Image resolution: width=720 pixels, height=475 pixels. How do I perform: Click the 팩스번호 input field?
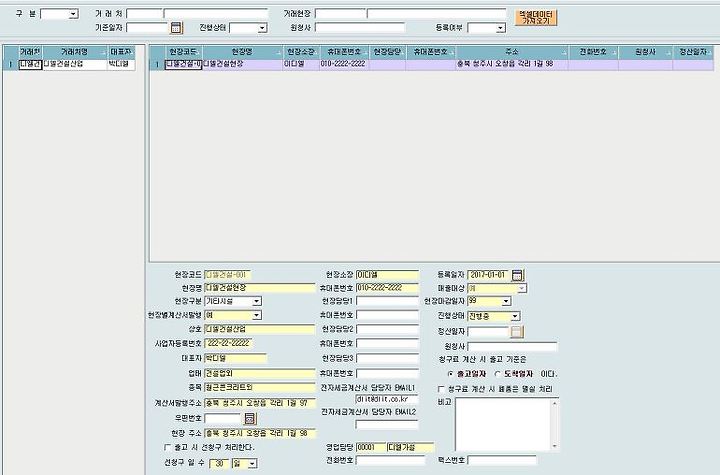tap(502, 460)
